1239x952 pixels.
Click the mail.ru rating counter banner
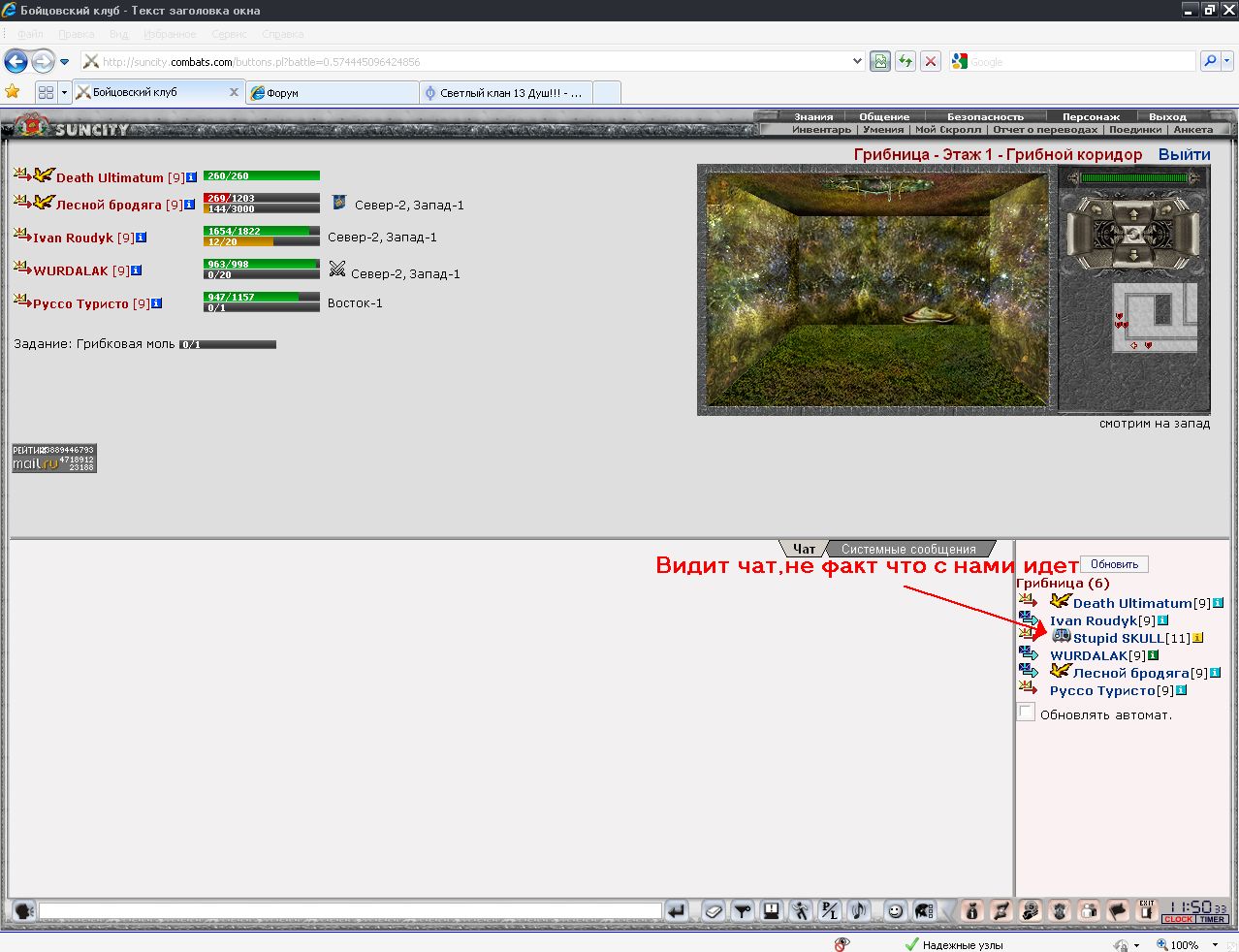[x=54, y=458]
